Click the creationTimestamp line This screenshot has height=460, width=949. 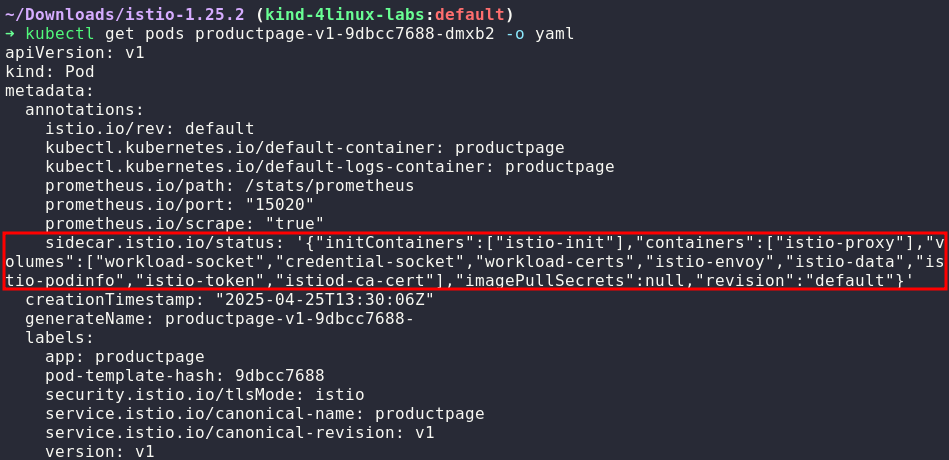[x=230, y=300]
